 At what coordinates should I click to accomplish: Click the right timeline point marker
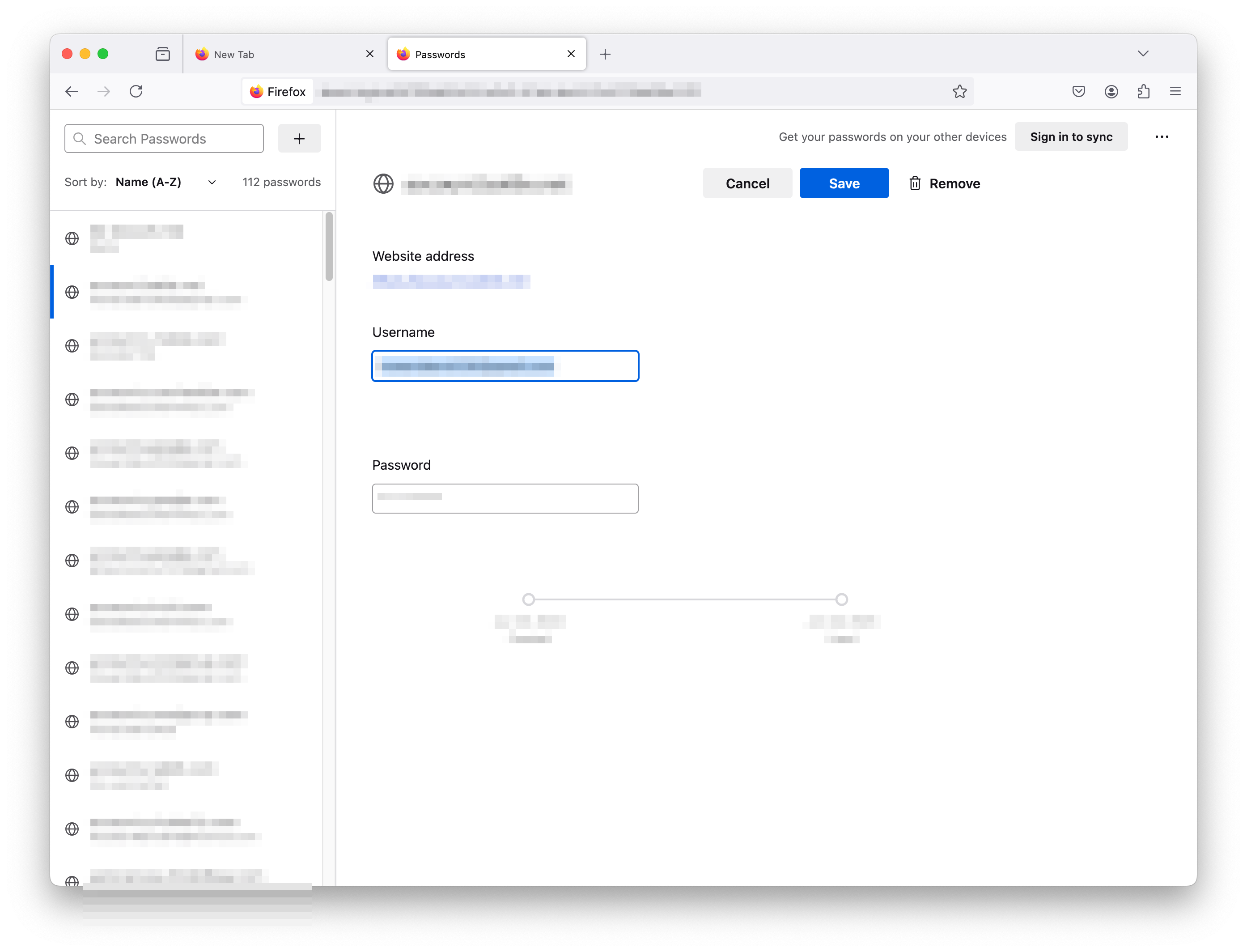(x=841, y=599)
